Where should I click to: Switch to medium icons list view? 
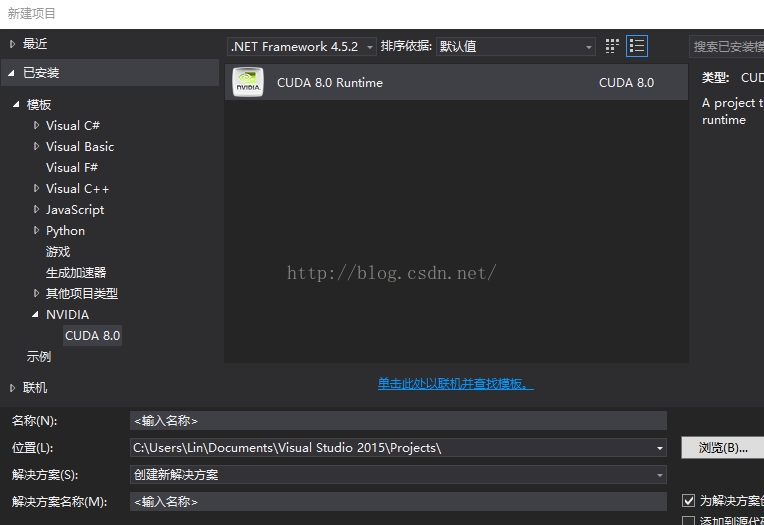637,46
